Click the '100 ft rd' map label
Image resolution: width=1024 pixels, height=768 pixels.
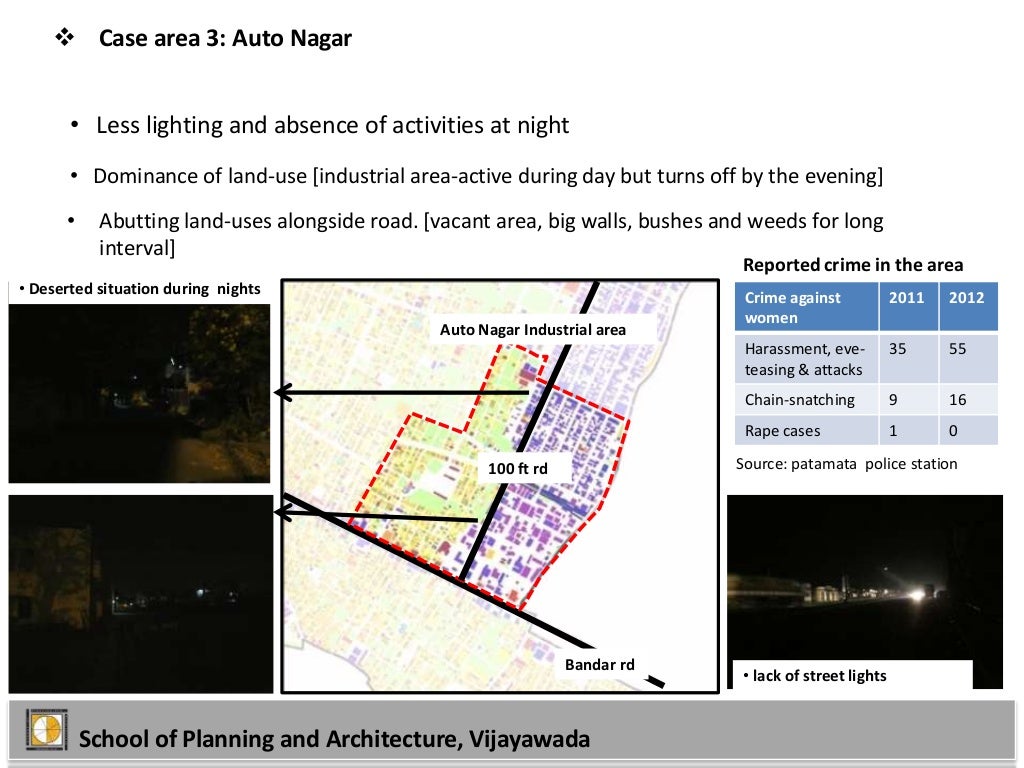(517, 468)
